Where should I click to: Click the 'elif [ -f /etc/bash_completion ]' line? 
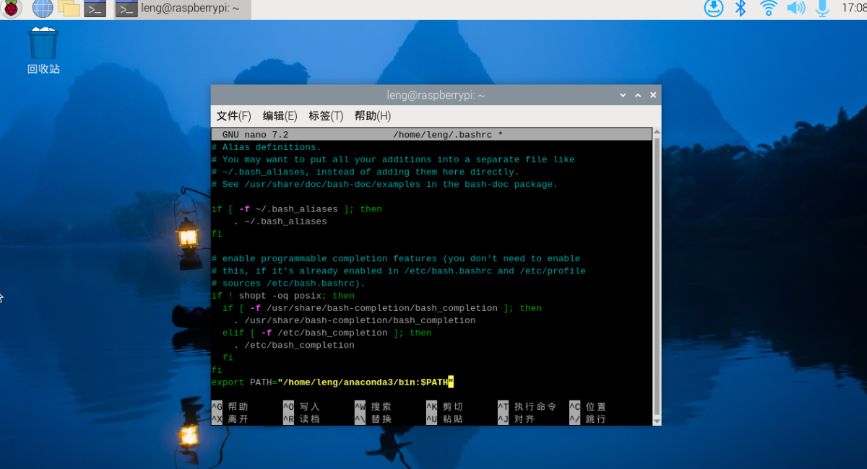327,333
